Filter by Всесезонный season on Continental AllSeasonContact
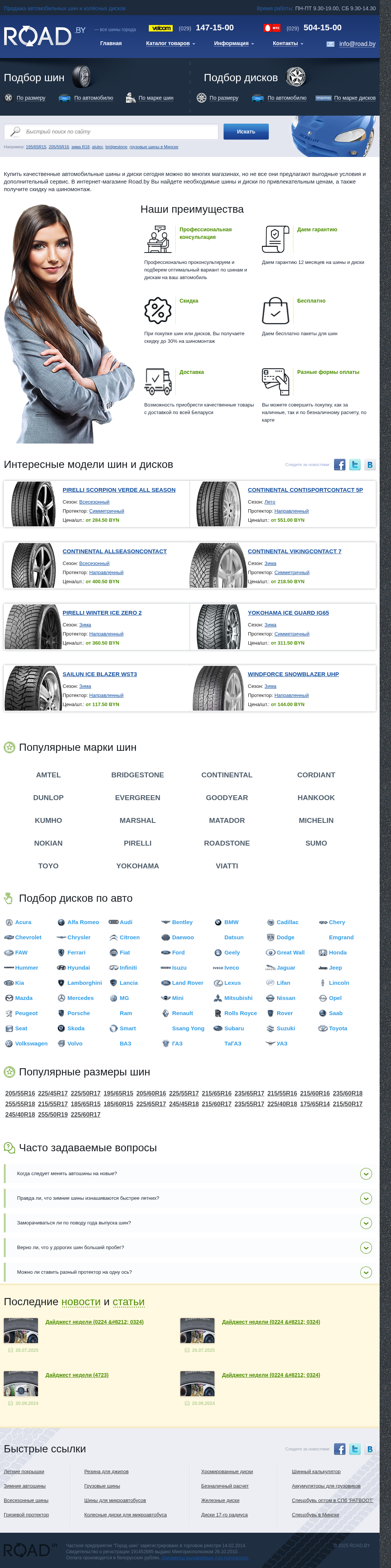Screen dimensions: 391x1568 (x=95, y=563)
